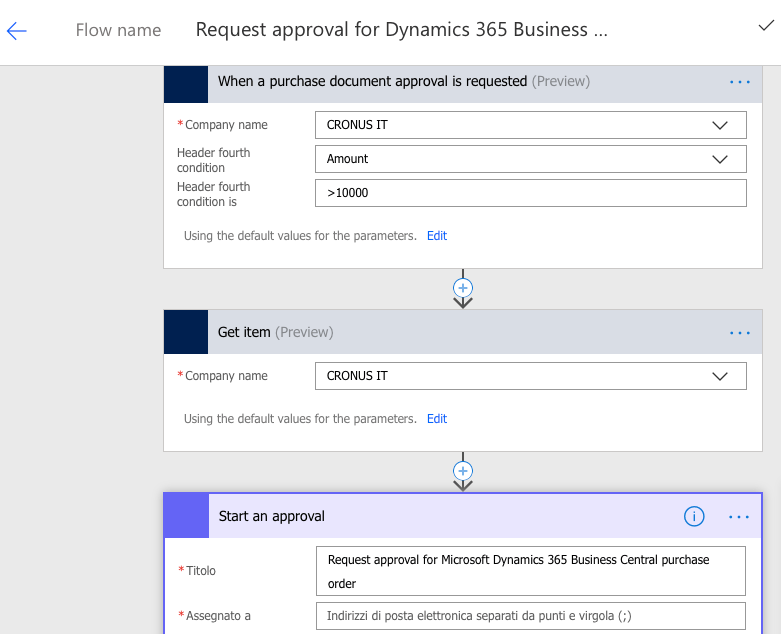Image resolution: width=781 pixels, height=634 pixels.
Task: Insert step after Get item action
Action: click(x=463, y=470)
